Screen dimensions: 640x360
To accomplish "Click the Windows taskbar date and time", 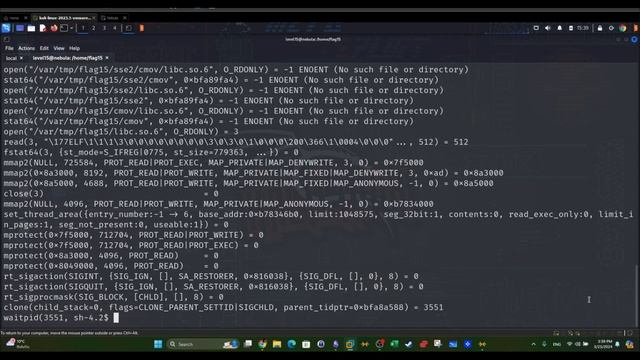I will [604, 344].
